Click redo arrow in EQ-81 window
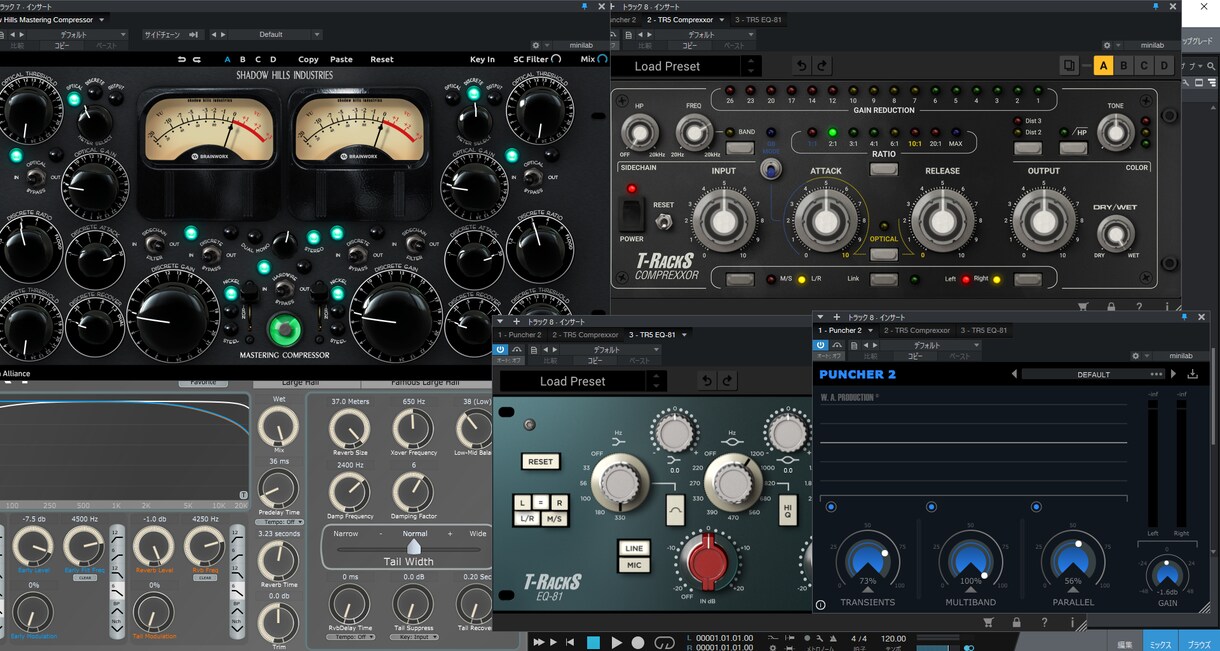The height and width of the screenshot is (651, 1220). pyautogui.click(x=728, y=381)
